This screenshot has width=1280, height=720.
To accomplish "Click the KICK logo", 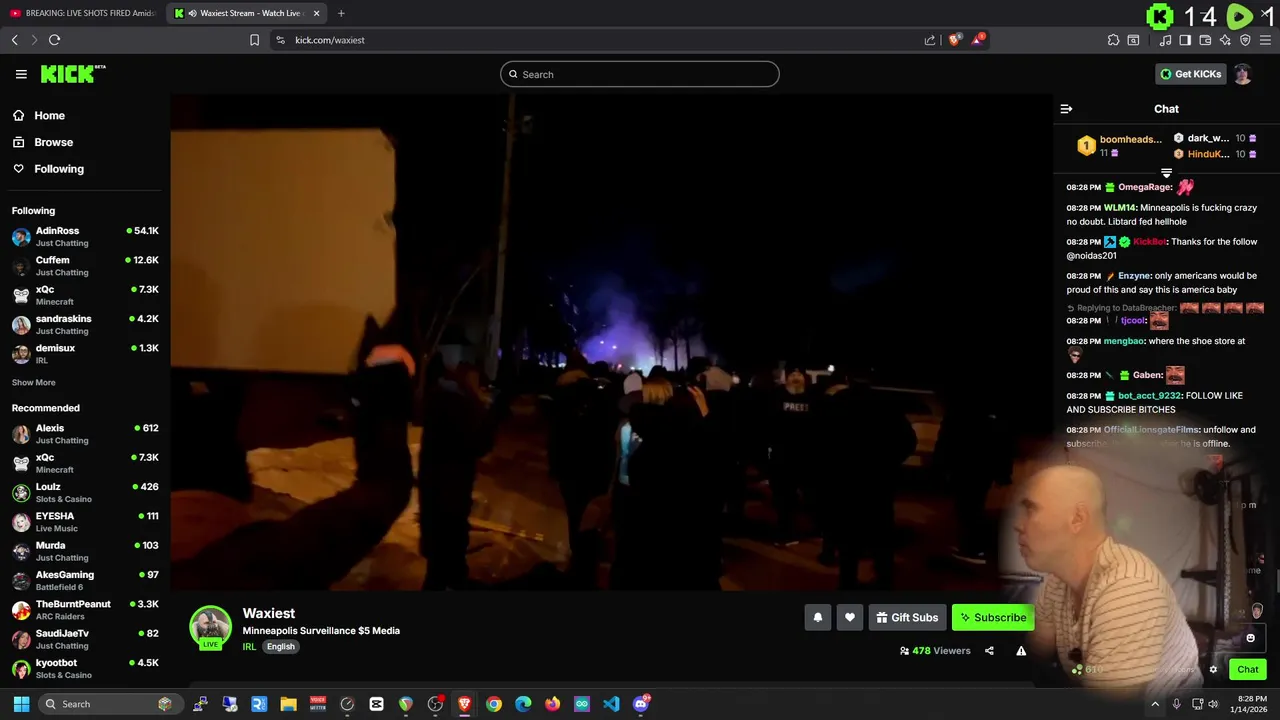I will [x=72, y=74].
